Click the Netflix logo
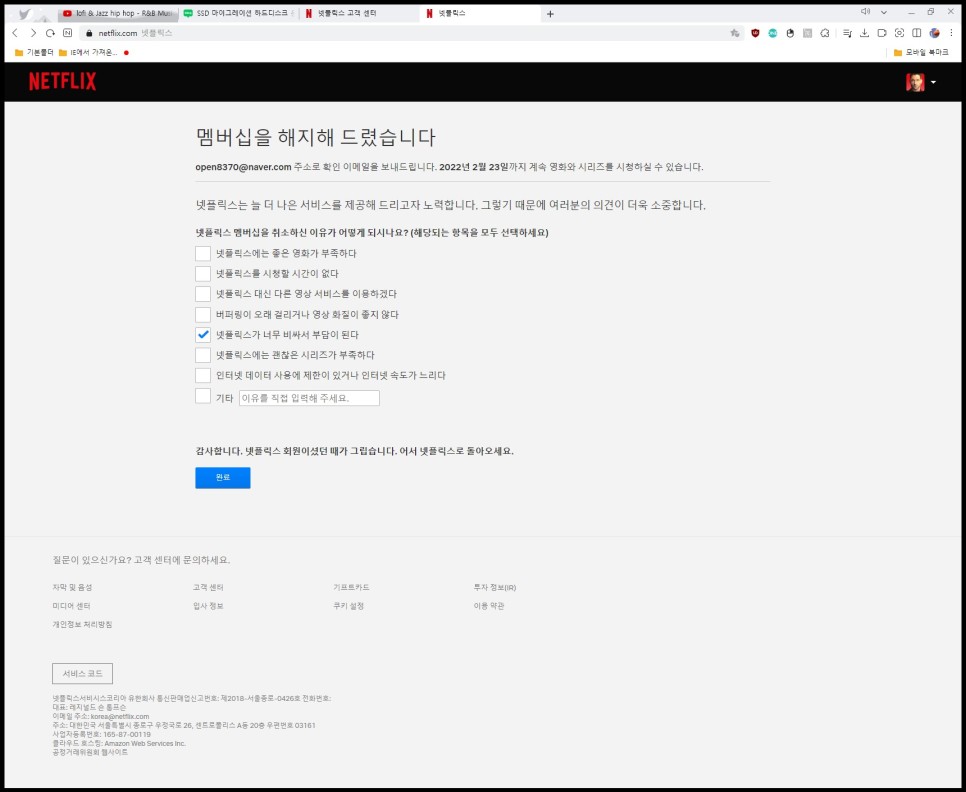Viewport: 966px width, 792px height. tap(62, 81)
